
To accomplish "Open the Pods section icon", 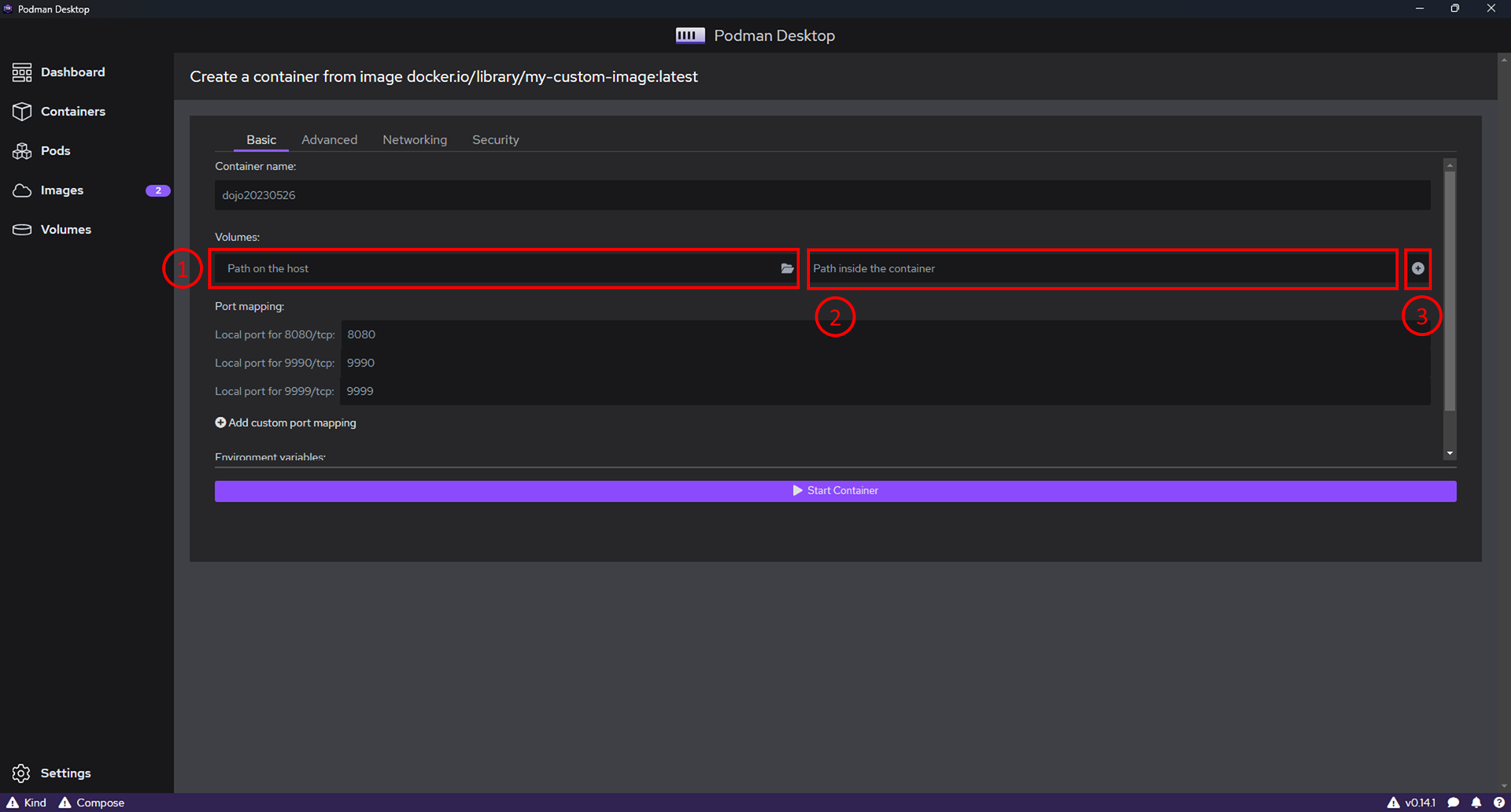I will pos(22,151).
